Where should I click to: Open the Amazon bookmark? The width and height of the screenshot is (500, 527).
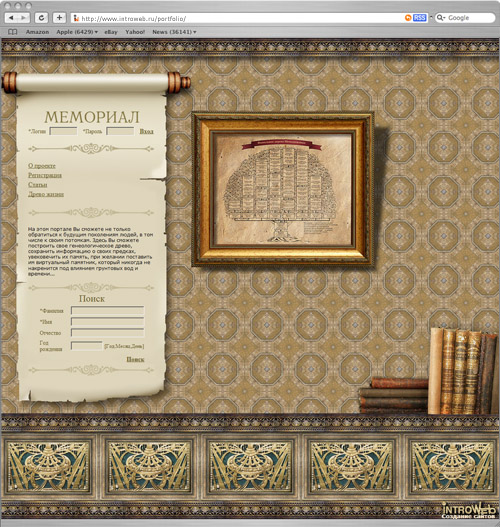click(37, 32)
